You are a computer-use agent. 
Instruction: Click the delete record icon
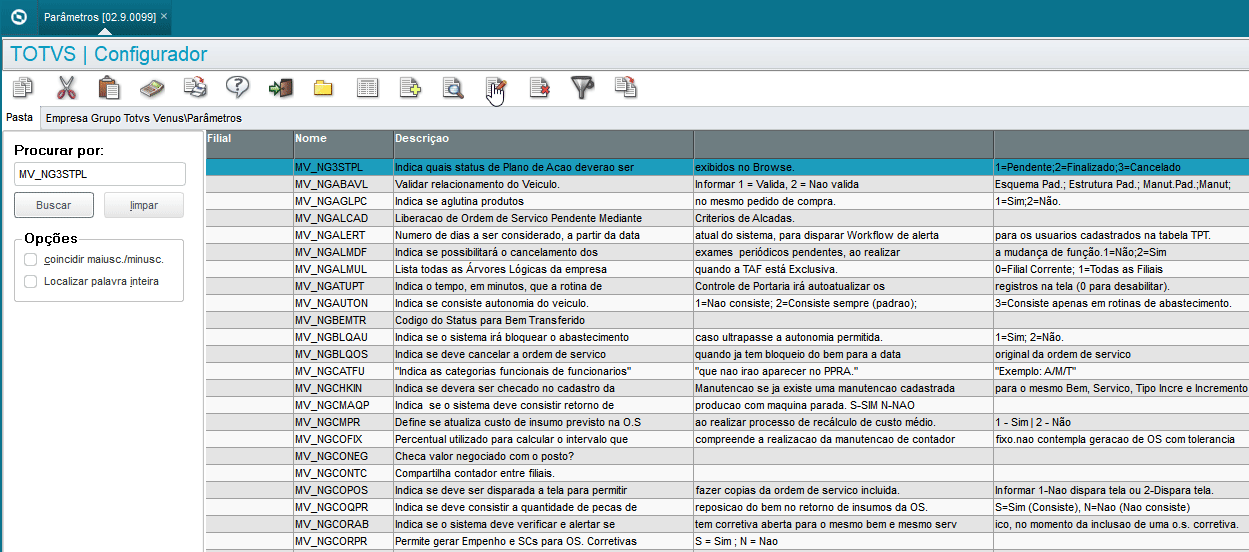tap(539, 87)
